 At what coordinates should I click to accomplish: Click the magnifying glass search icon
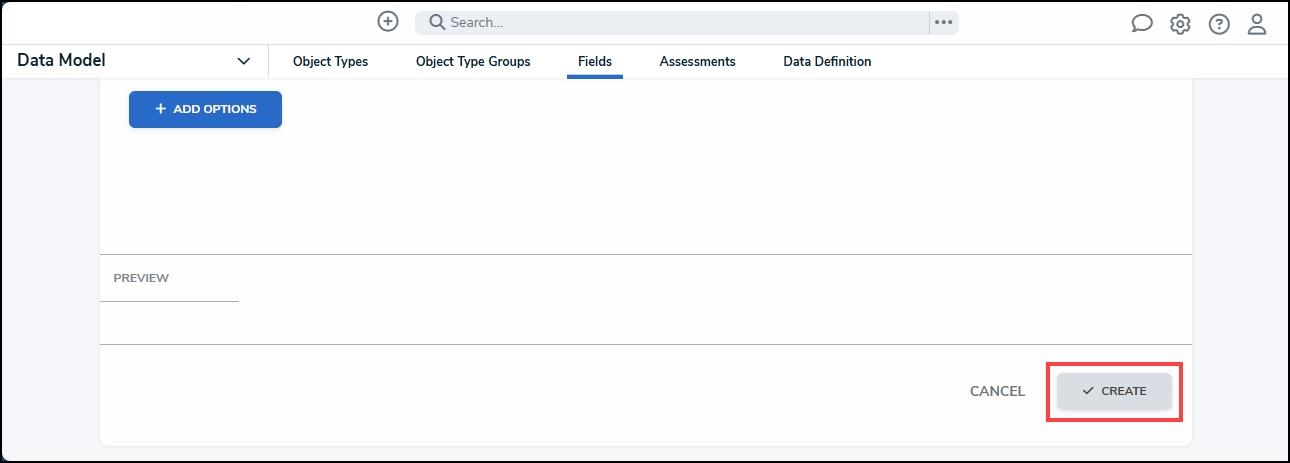click(437, 22)
